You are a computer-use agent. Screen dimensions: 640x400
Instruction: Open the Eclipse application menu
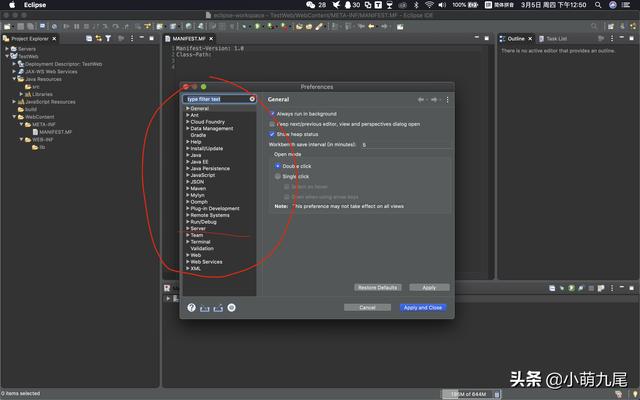(35, 5)
